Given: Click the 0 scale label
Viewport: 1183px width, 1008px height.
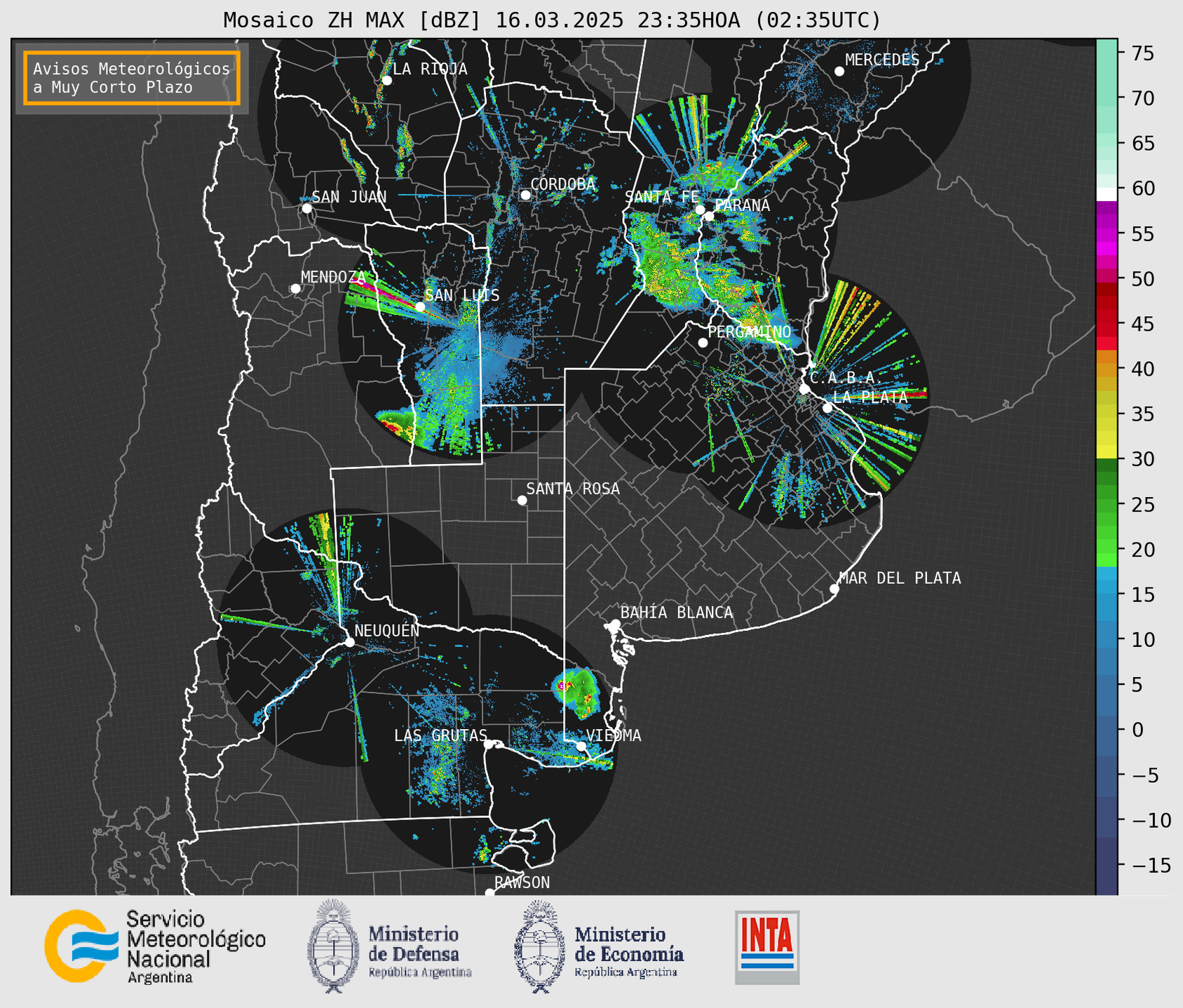Looking at the screenshot, I should 1137,730.
